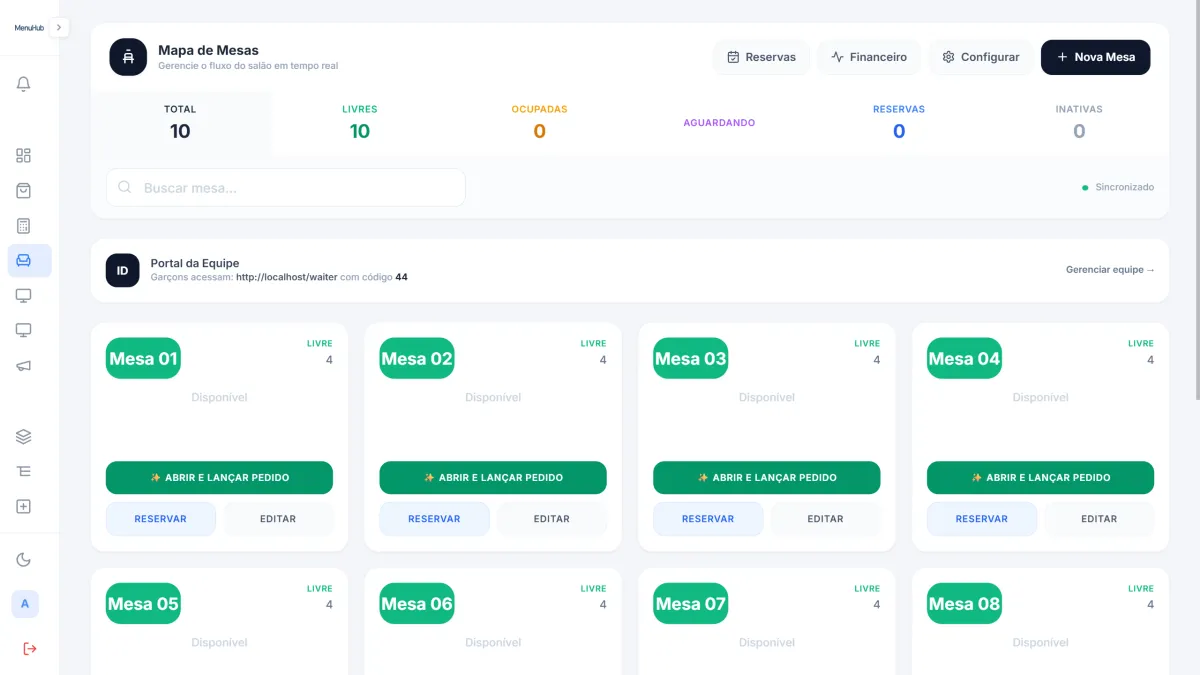Click the Sincronizado status indicator
Viewport: 1200px width, 675px height.
[x=1118, y=187]
